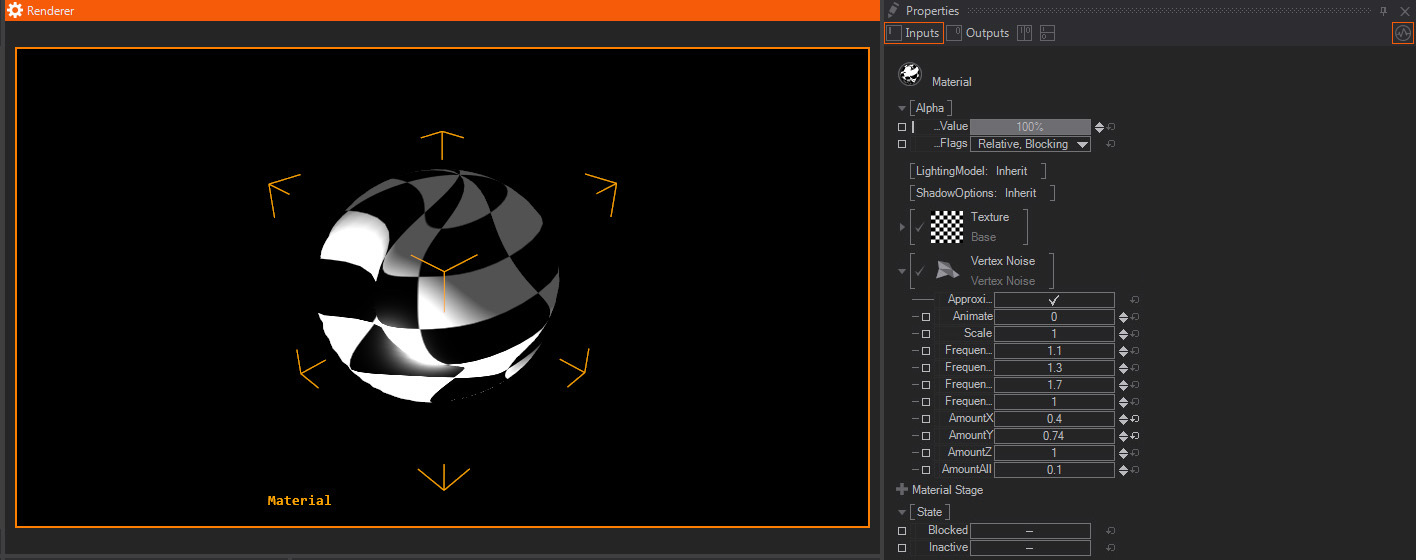Collapse the Alpha section

pyautogui.click(x=902, y=108)
